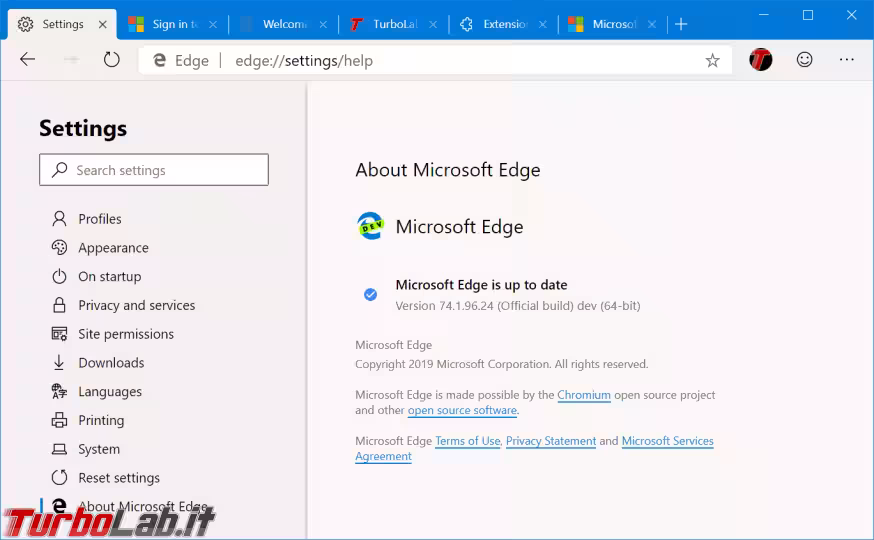Switch to the Welcome tab

[x=283, y=24]
